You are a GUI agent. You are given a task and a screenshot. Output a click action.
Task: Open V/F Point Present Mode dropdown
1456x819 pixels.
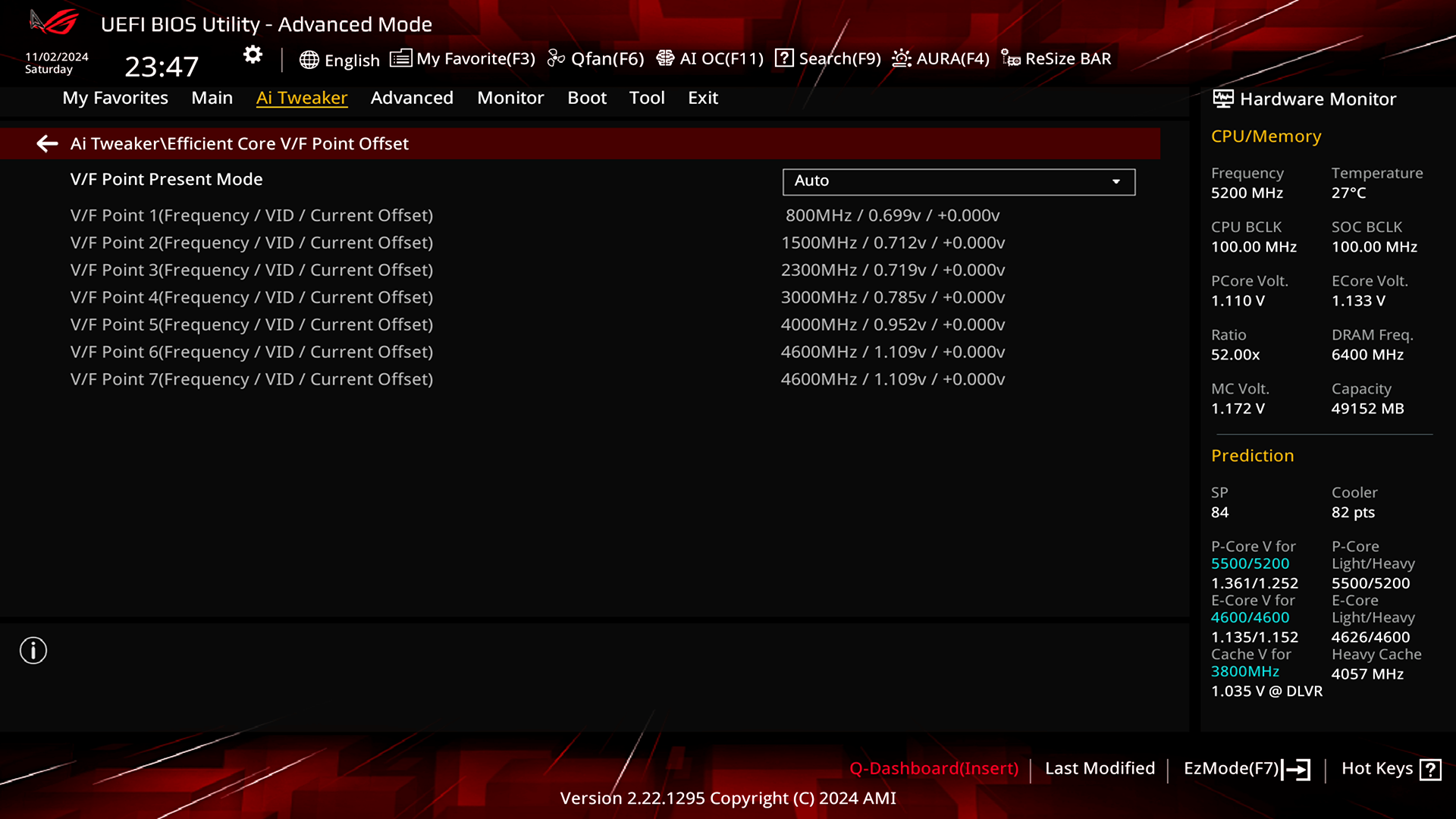[958, 181]
